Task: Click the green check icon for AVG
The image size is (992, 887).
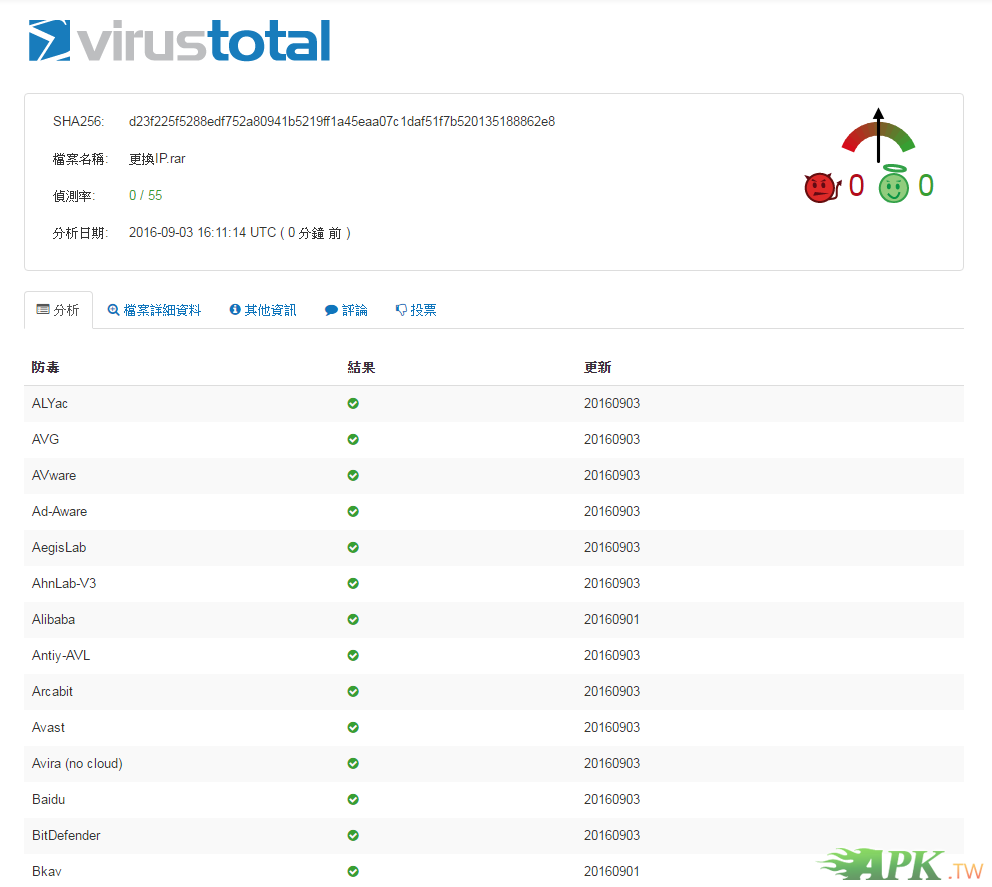Action: (x=353, y=440)
